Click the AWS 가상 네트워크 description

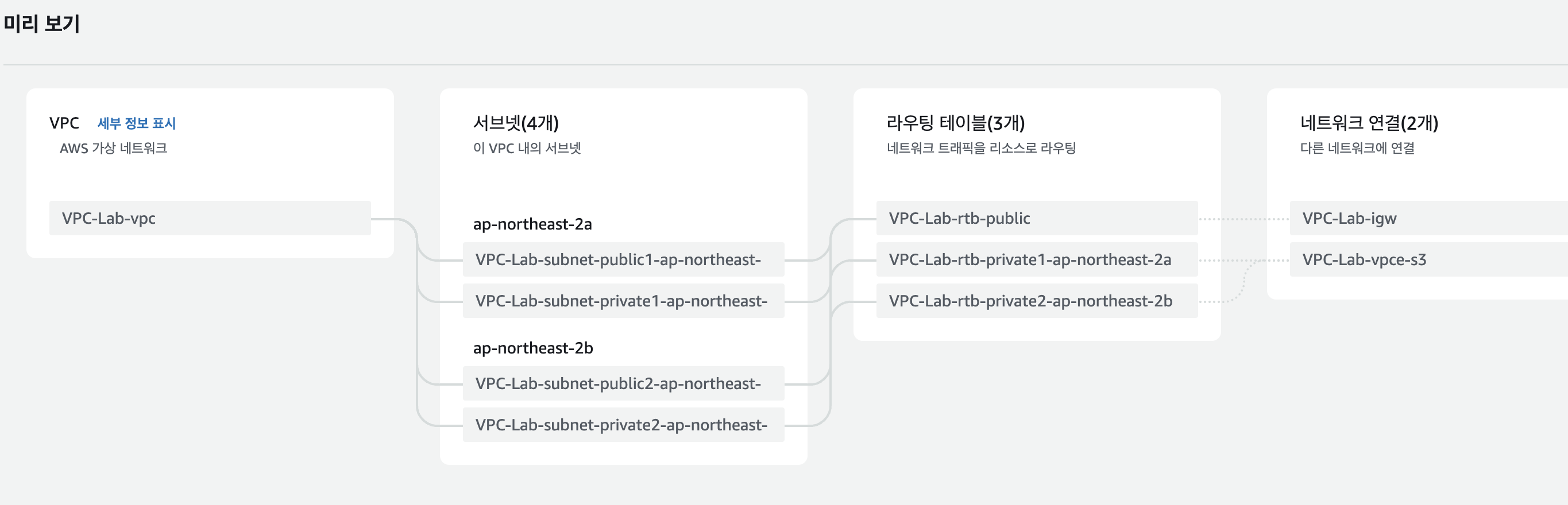113,149
